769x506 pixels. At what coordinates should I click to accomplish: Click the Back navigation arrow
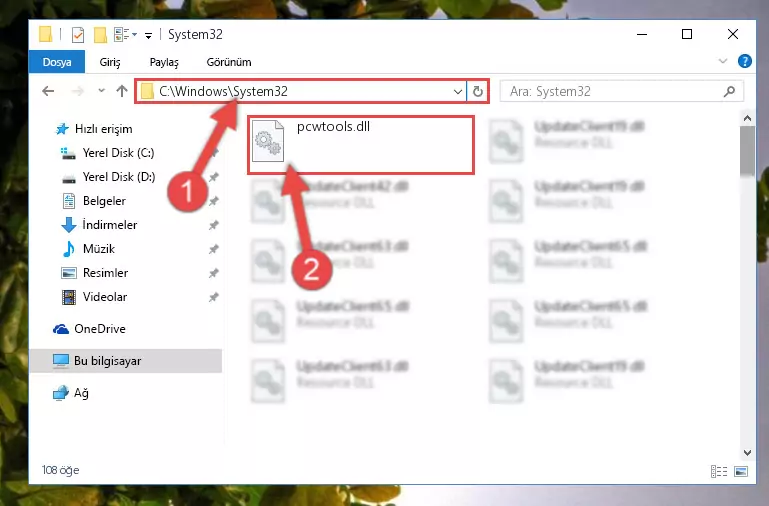pos(48,91)
